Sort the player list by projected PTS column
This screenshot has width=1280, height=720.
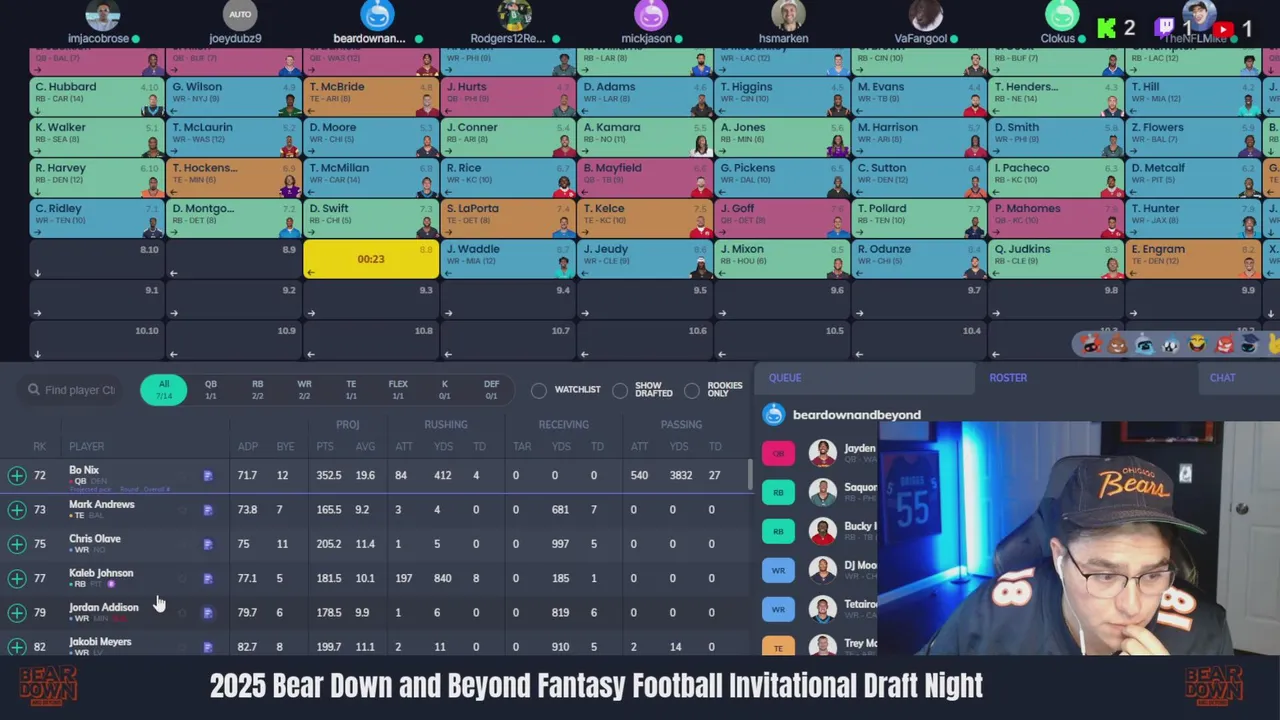tap(325, 446)
